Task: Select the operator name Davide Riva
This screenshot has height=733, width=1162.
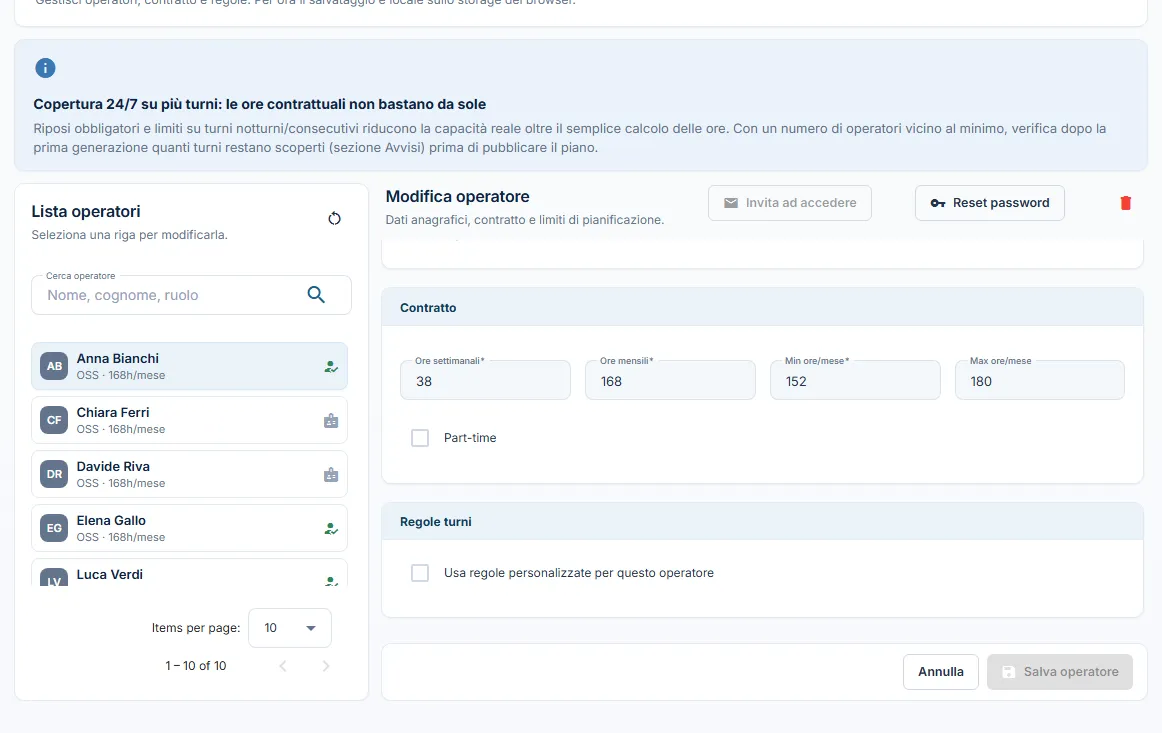Action: (x=113, y=467)
